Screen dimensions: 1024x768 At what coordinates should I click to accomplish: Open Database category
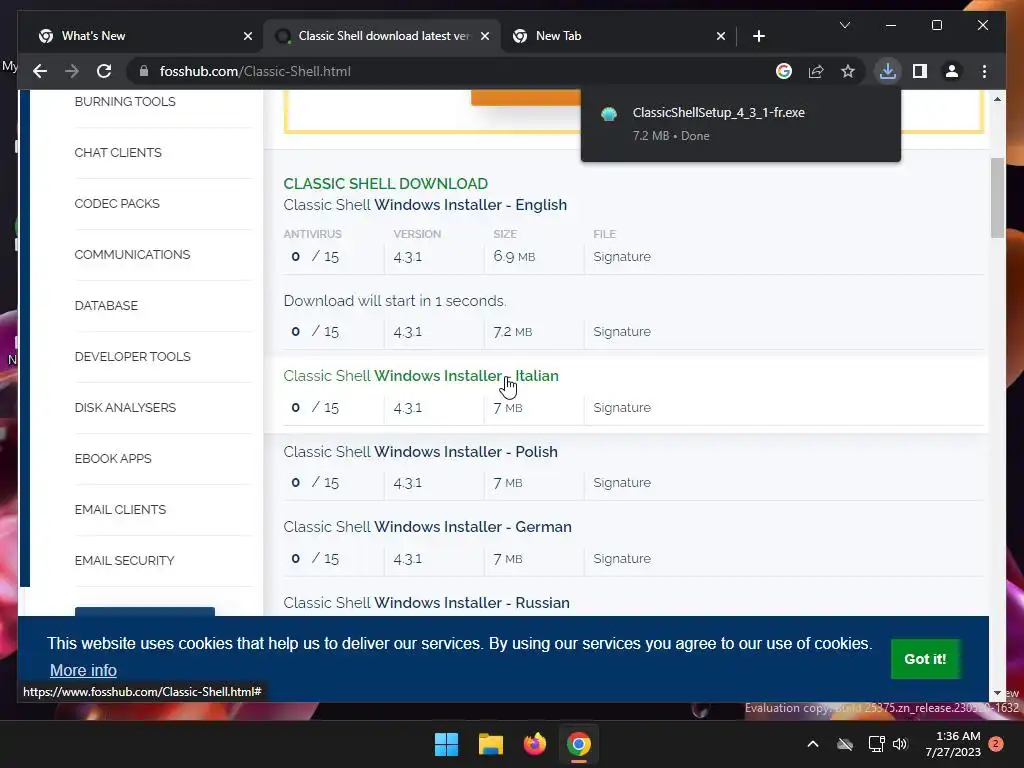106,306
